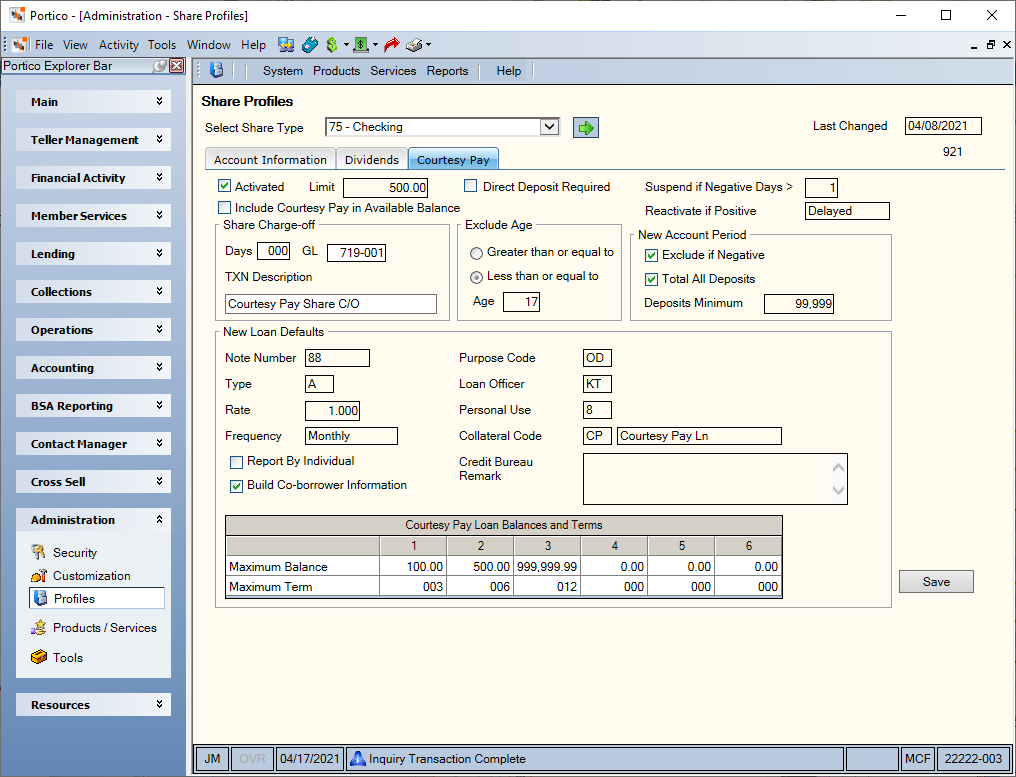Click the two-computers transfer toolbar icon

click(286, 44)
